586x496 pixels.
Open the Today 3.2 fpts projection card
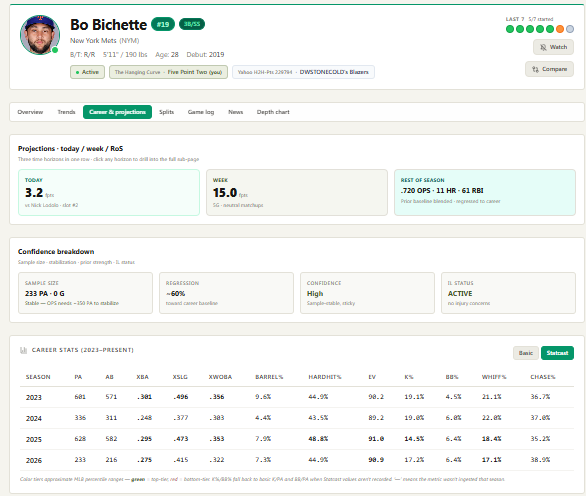pyautogui.click(x=109, y=192)
